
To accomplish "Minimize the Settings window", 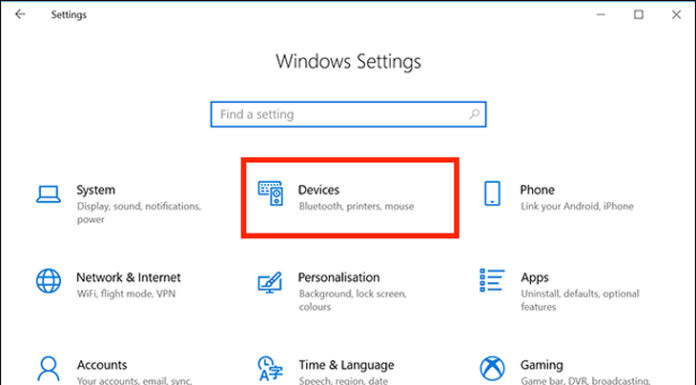I will [x=601, y=15].
